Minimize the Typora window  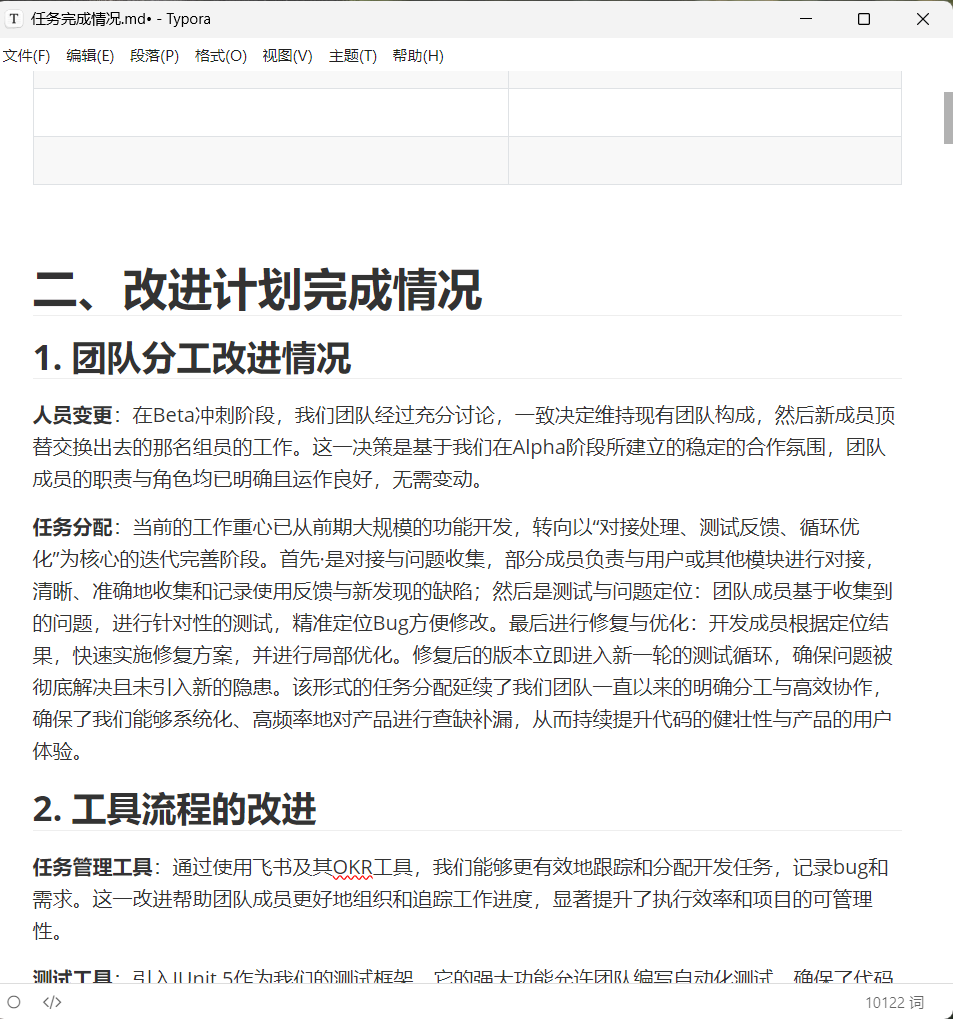(806, 19)
